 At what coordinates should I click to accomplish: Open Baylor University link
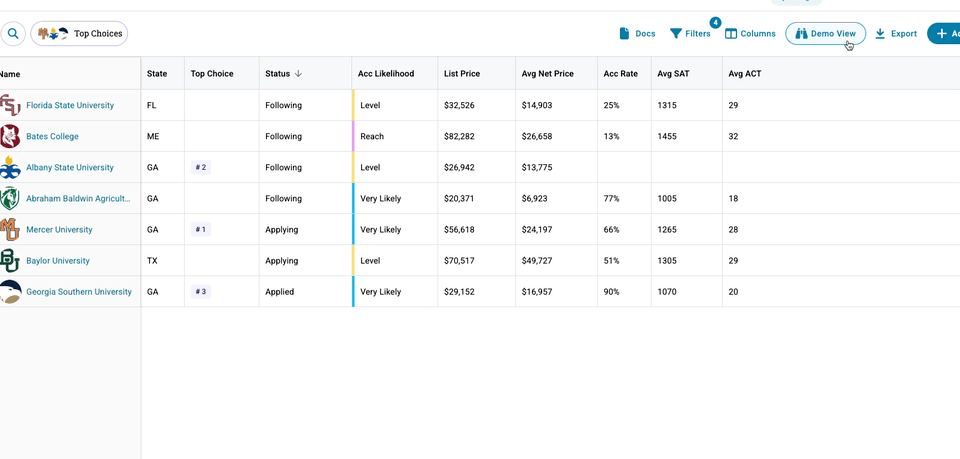(x=58, y=261)
